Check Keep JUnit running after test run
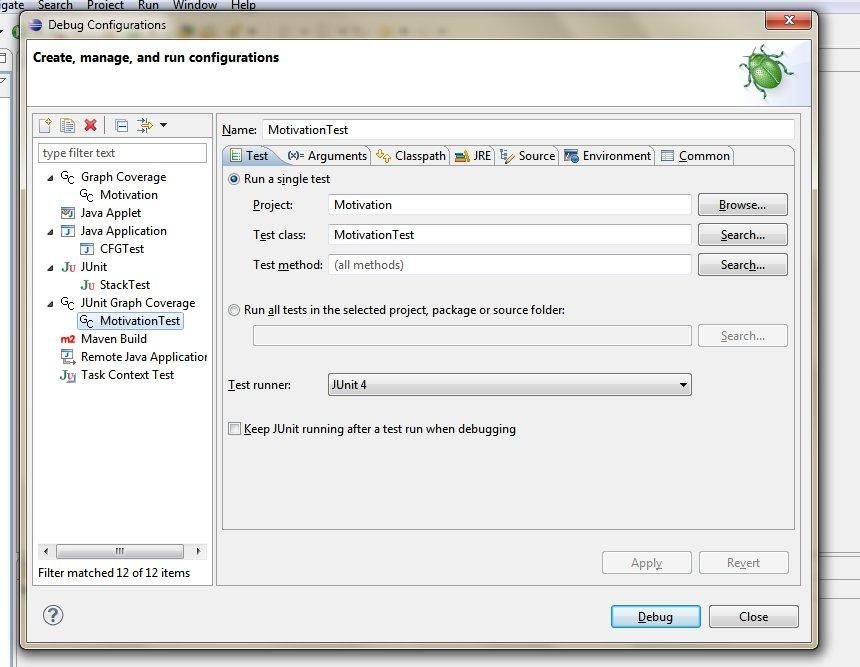This screenshot has height=667, width=860. click(234, 428)
